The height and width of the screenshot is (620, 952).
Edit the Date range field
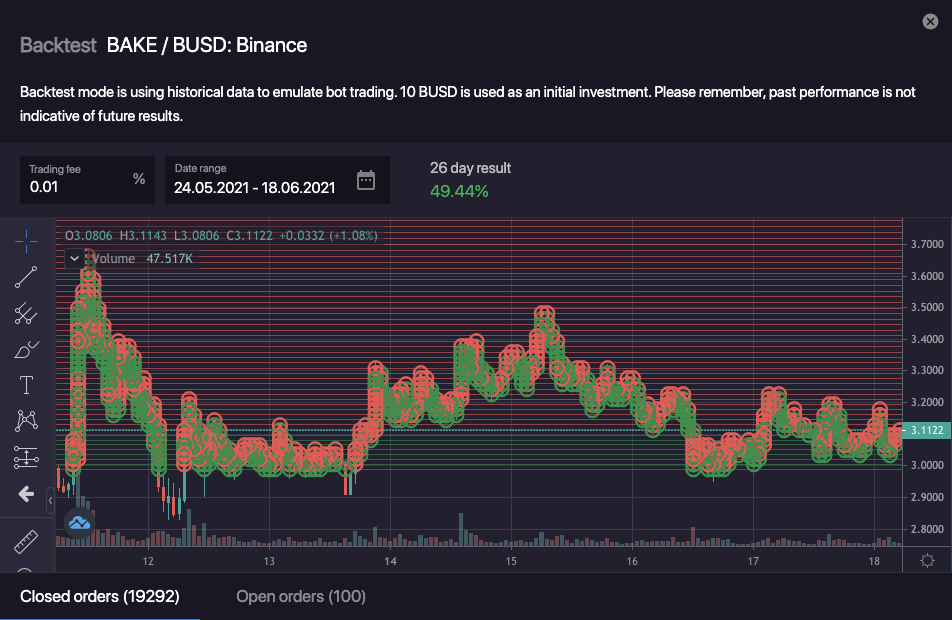pyautogui.click(x=277, y=180)
